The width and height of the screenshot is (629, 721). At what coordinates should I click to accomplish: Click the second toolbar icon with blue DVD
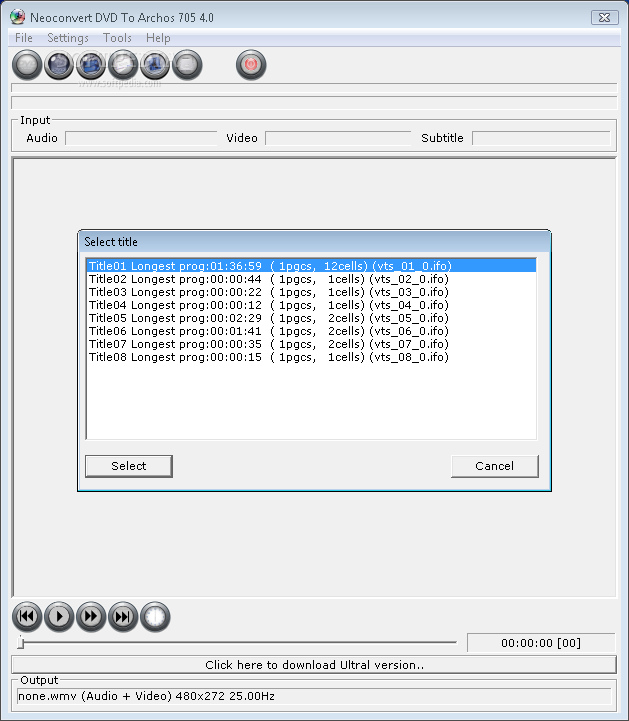[59, 65]
